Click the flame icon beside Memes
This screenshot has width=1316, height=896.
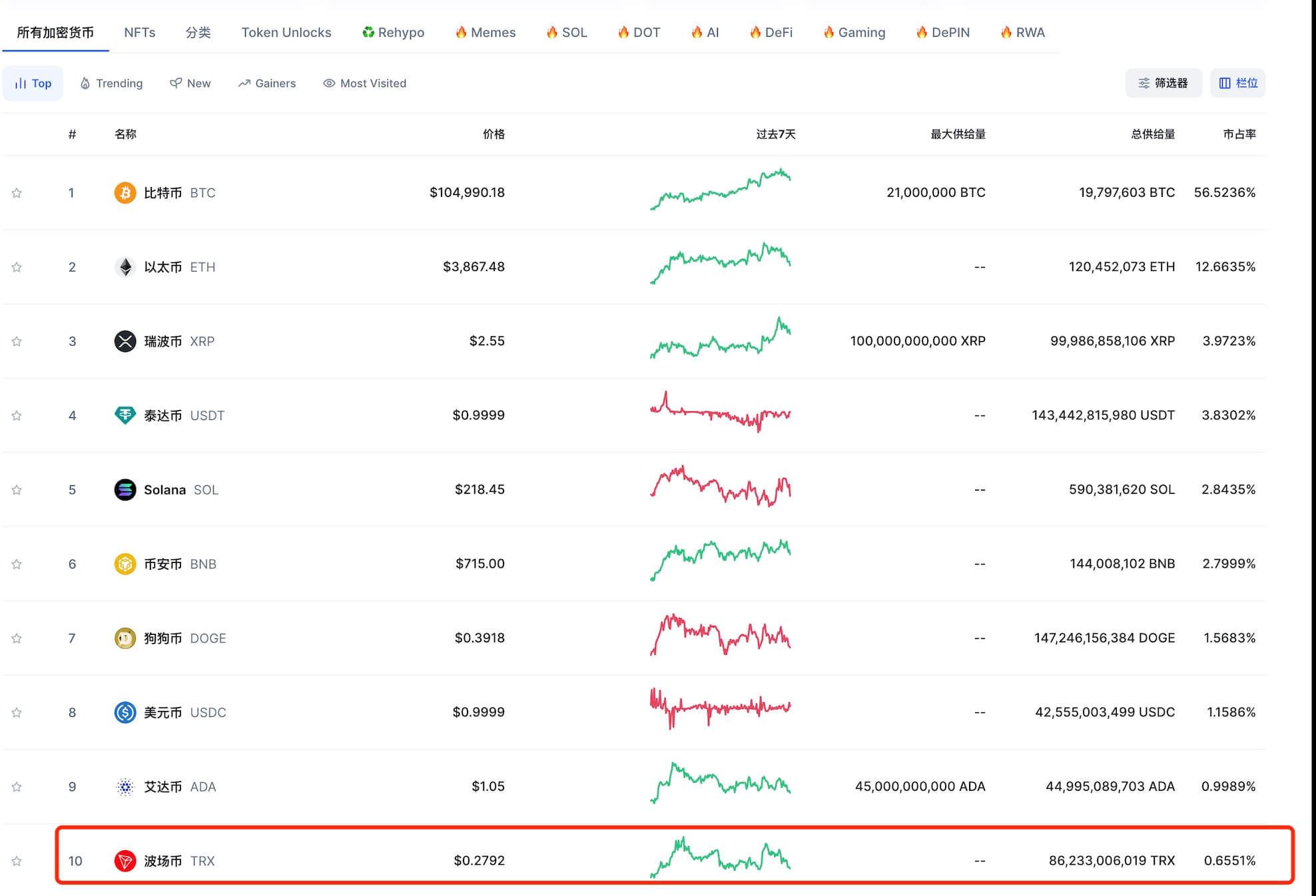coord(461,32)
